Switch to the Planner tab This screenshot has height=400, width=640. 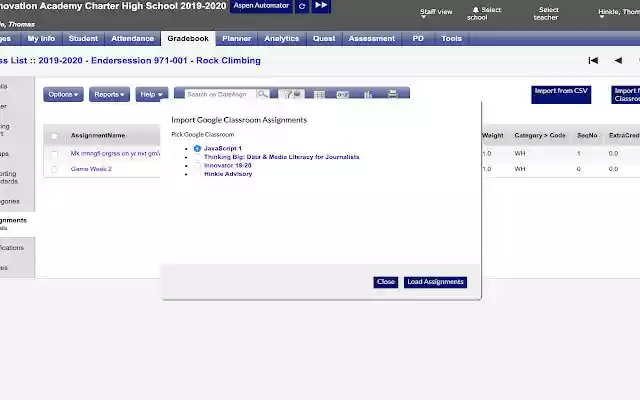[237, 38]
